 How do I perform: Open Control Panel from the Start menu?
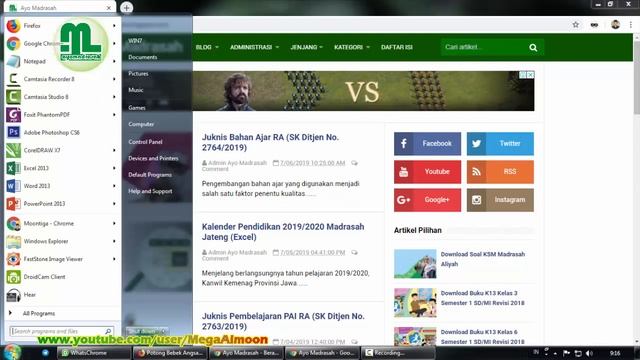click(145, 142)
